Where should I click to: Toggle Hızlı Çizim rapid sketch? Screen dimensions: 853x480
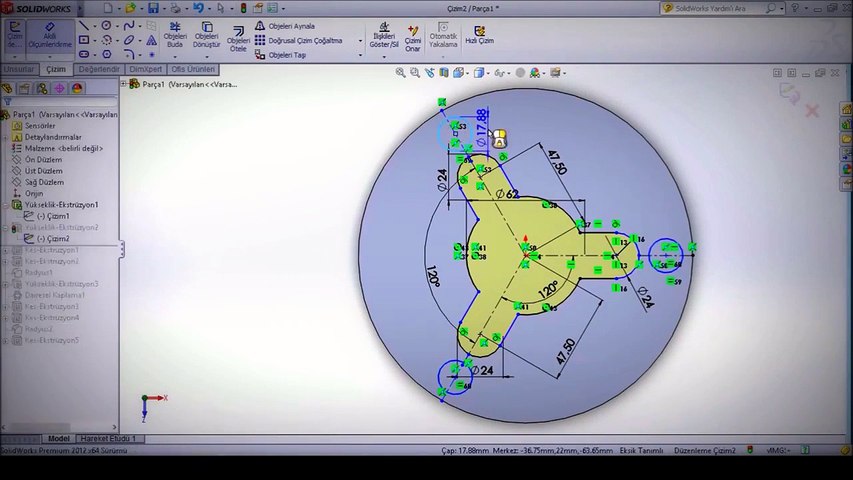coord(479,35)
